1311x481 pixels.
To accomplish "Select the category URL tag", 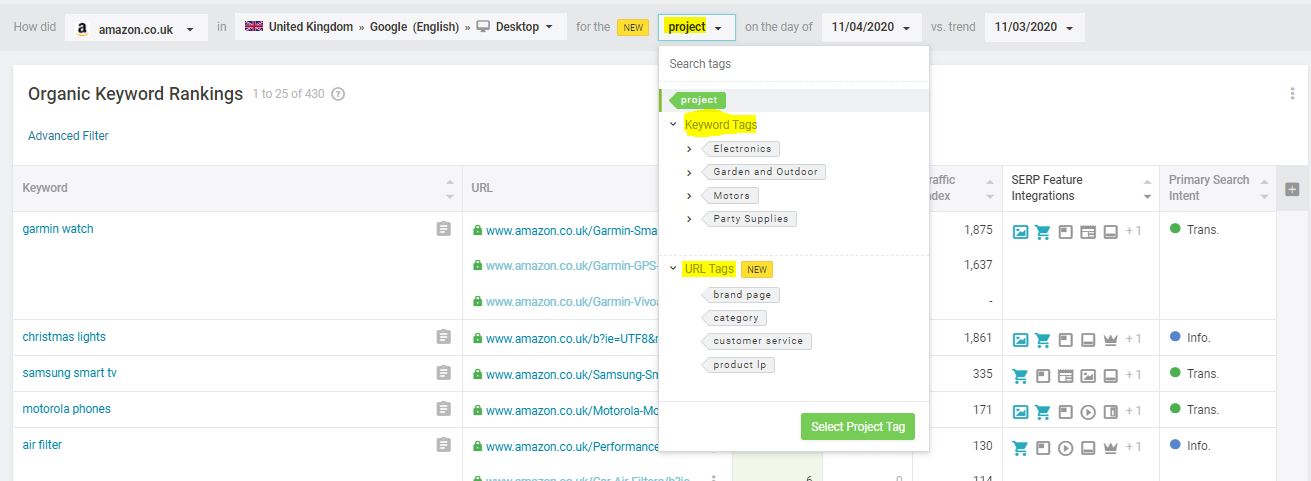I will pyautogui.click(x=734, y=317).
